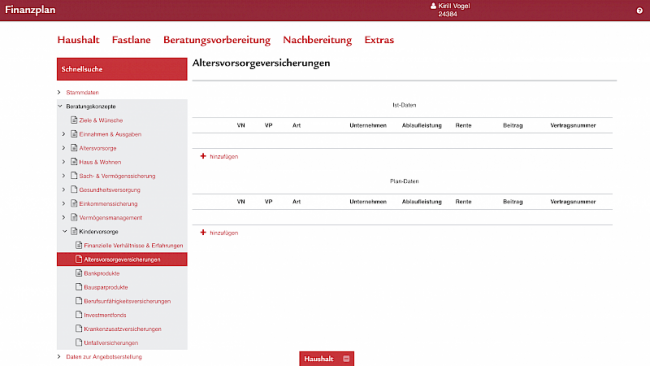
Task: Open the Nachbereitung menu
Action: point(317,40)
